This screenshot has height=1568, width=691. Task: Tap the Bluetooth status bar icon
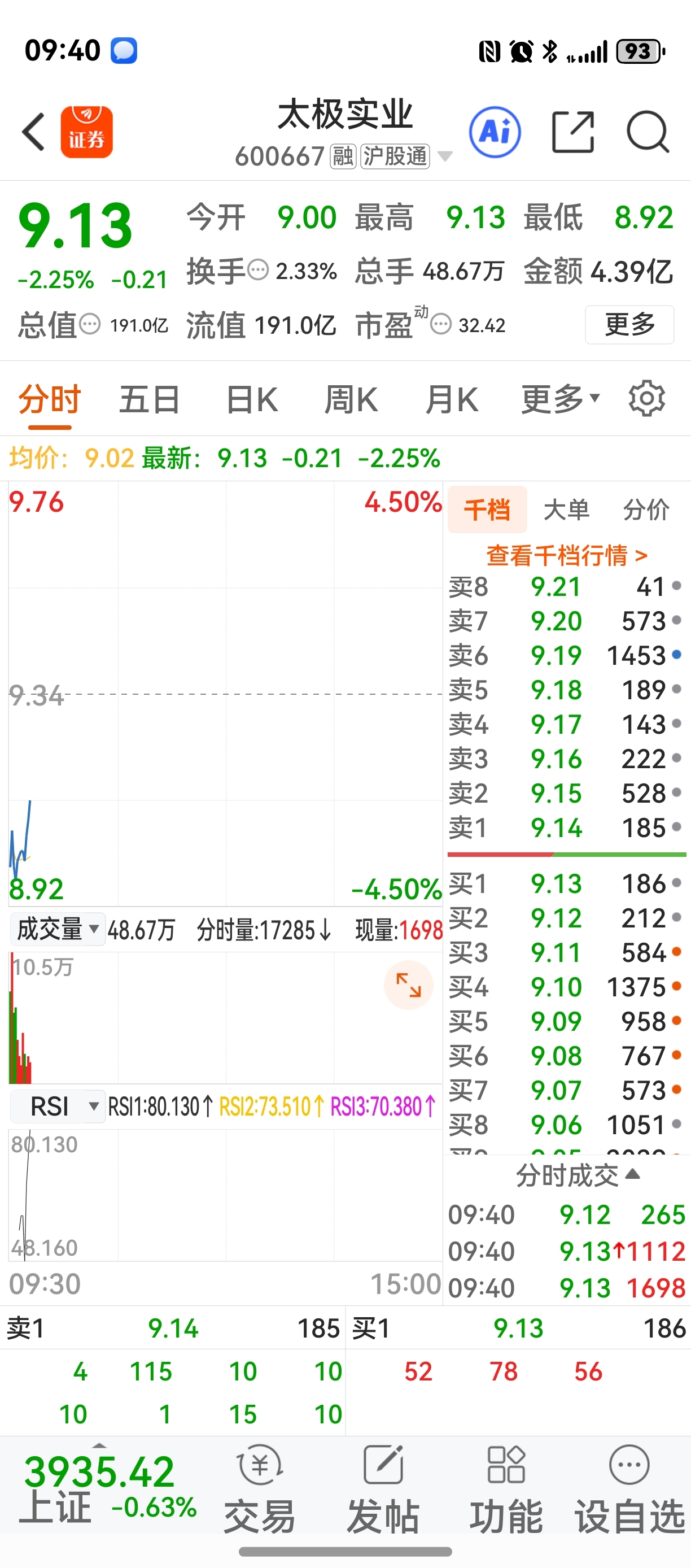[550, 51]
